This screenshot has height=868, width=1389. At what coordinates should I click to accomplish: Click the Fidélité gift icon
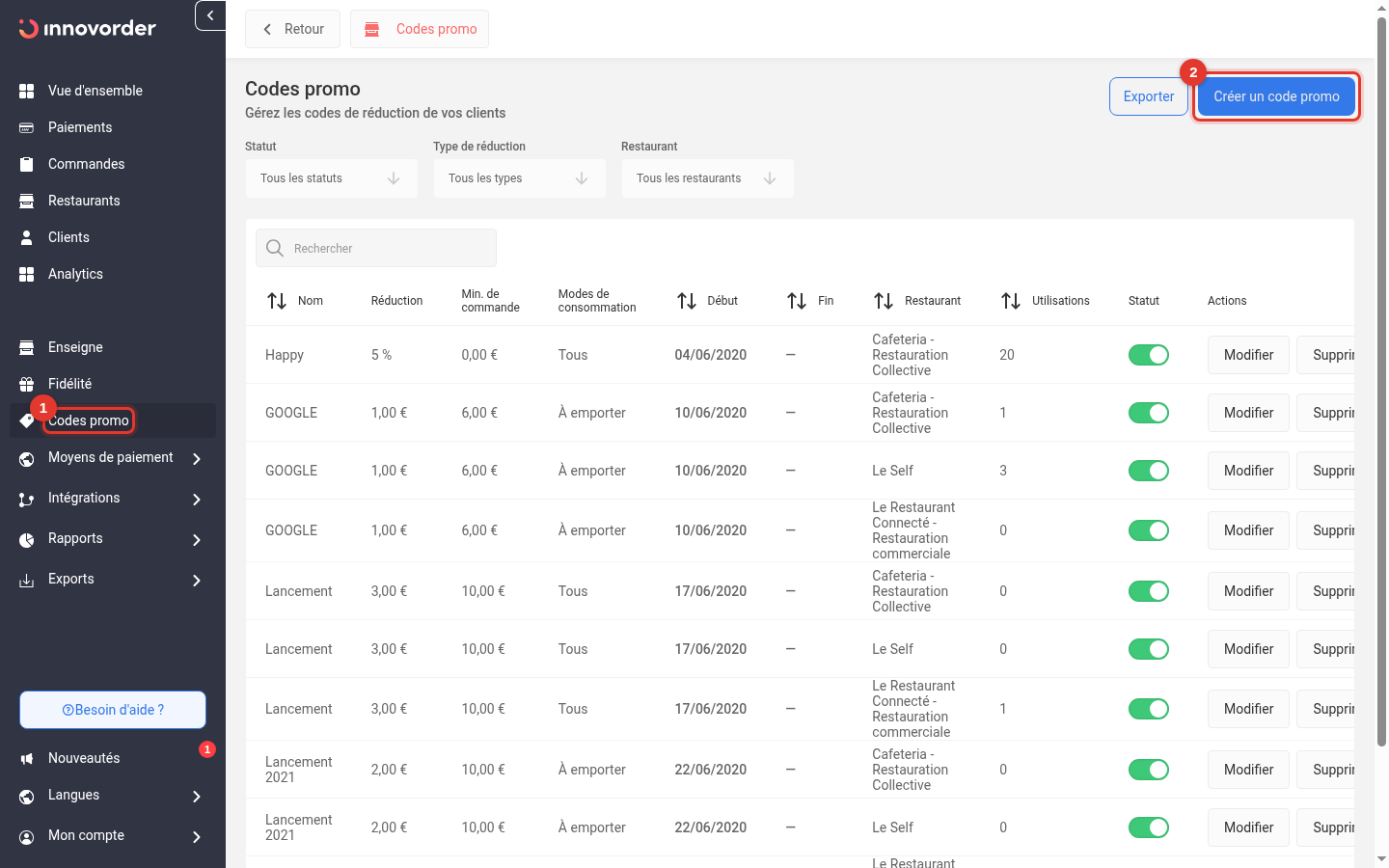pos(27,384)
